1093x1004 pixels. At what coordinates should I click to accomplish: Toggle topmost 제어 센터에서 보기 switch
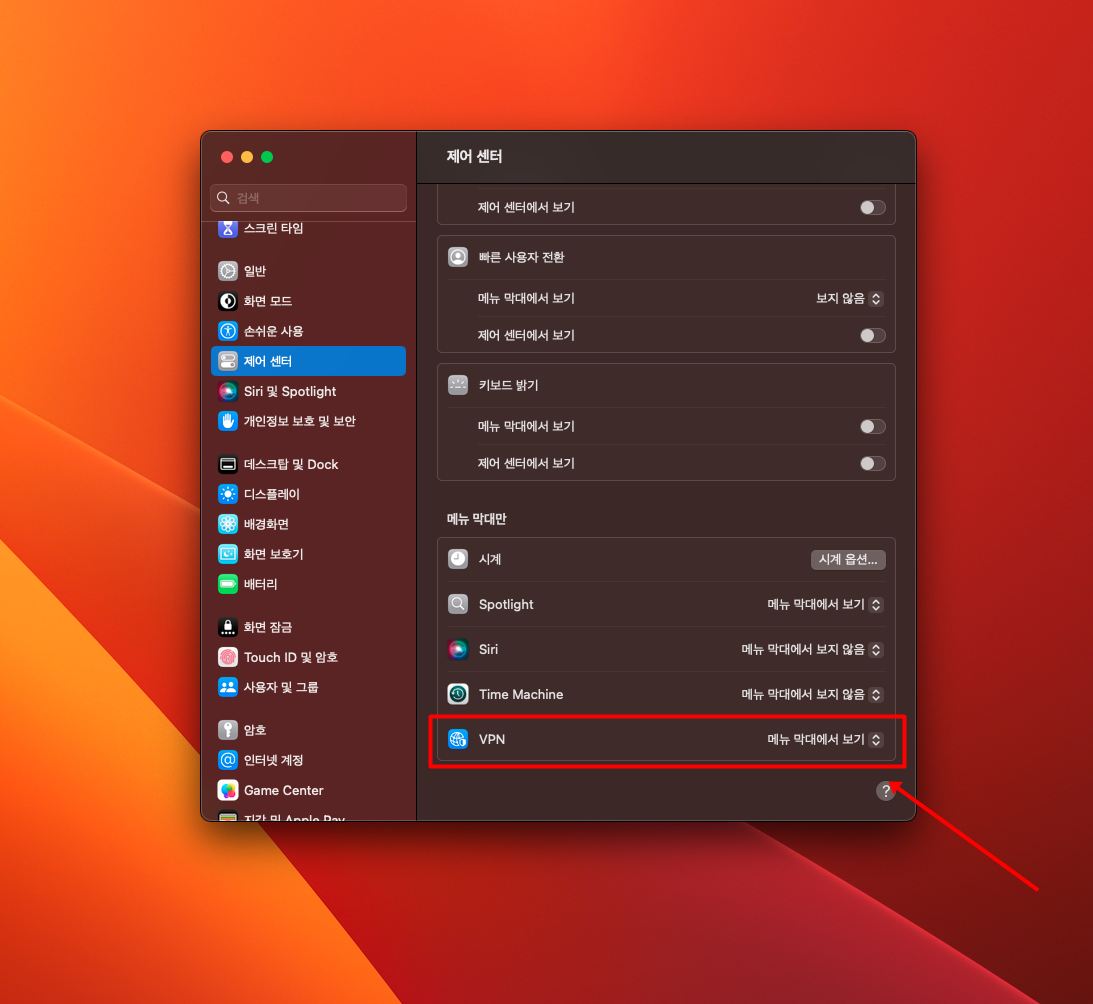click(873, 208)
